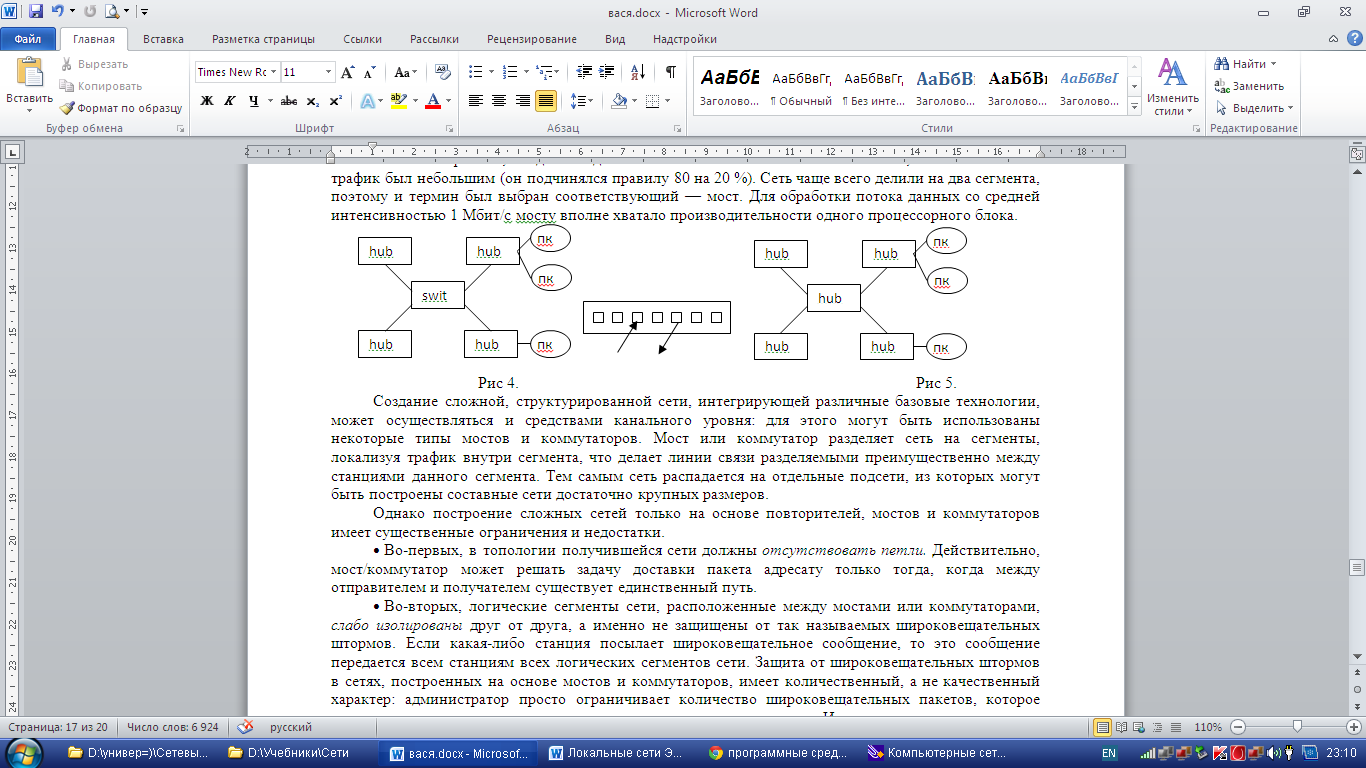
Task: Center the paragraph text
Action: pos(498,101)
